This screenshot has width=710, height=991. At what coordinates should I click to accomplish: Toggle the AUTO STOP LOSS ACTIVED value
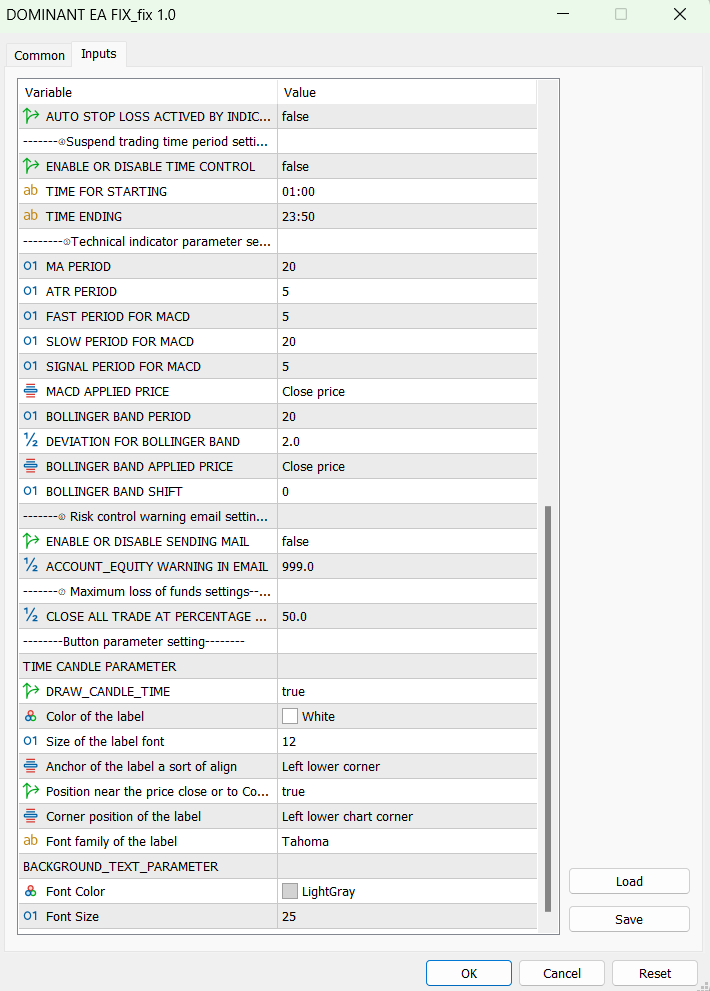coord(406,116)
